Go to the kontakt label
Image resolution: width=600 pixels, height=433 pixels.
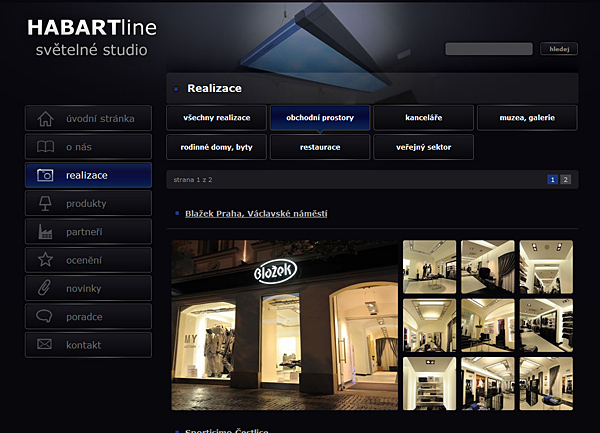tap(84, 345)
